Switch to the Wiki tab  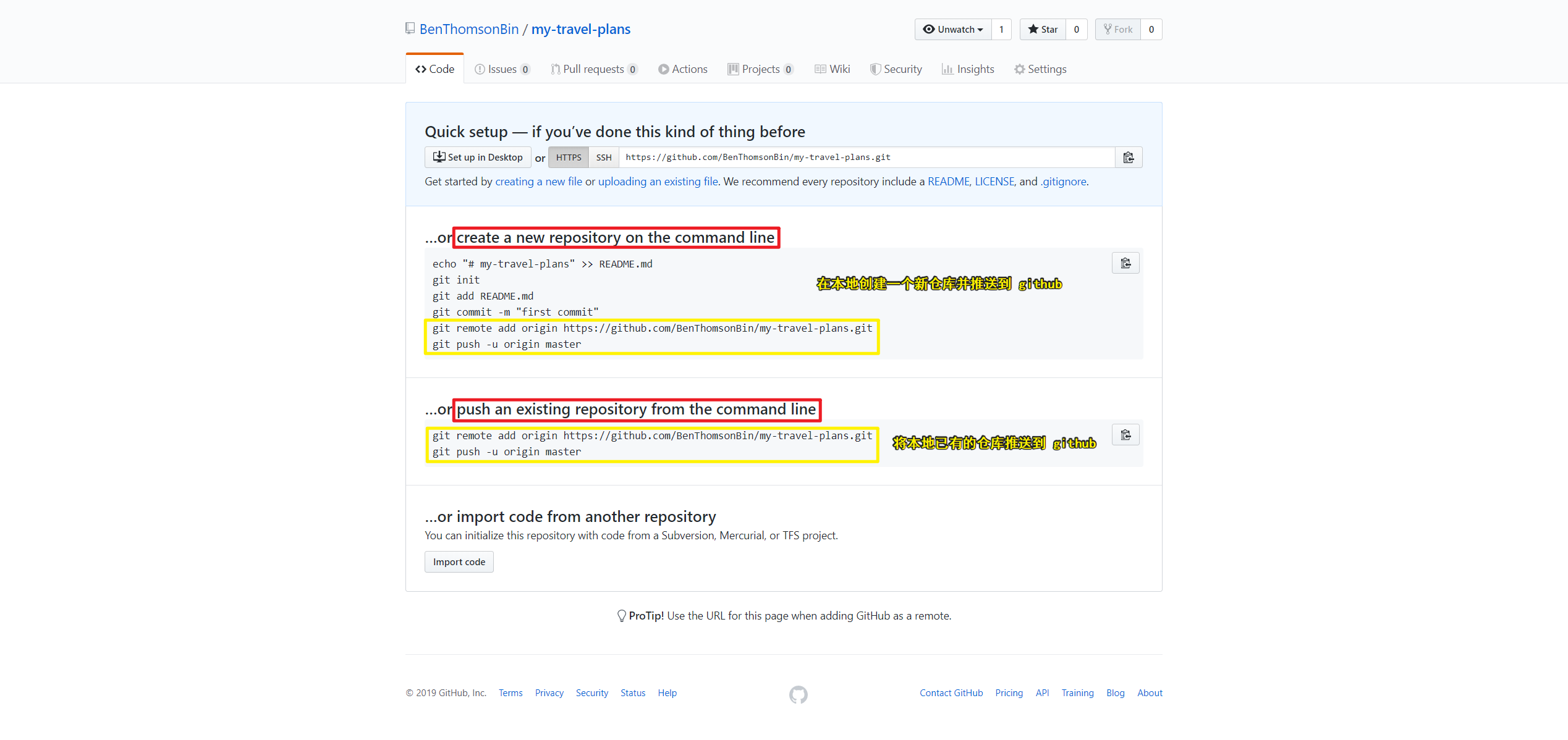tap(833, 69)
